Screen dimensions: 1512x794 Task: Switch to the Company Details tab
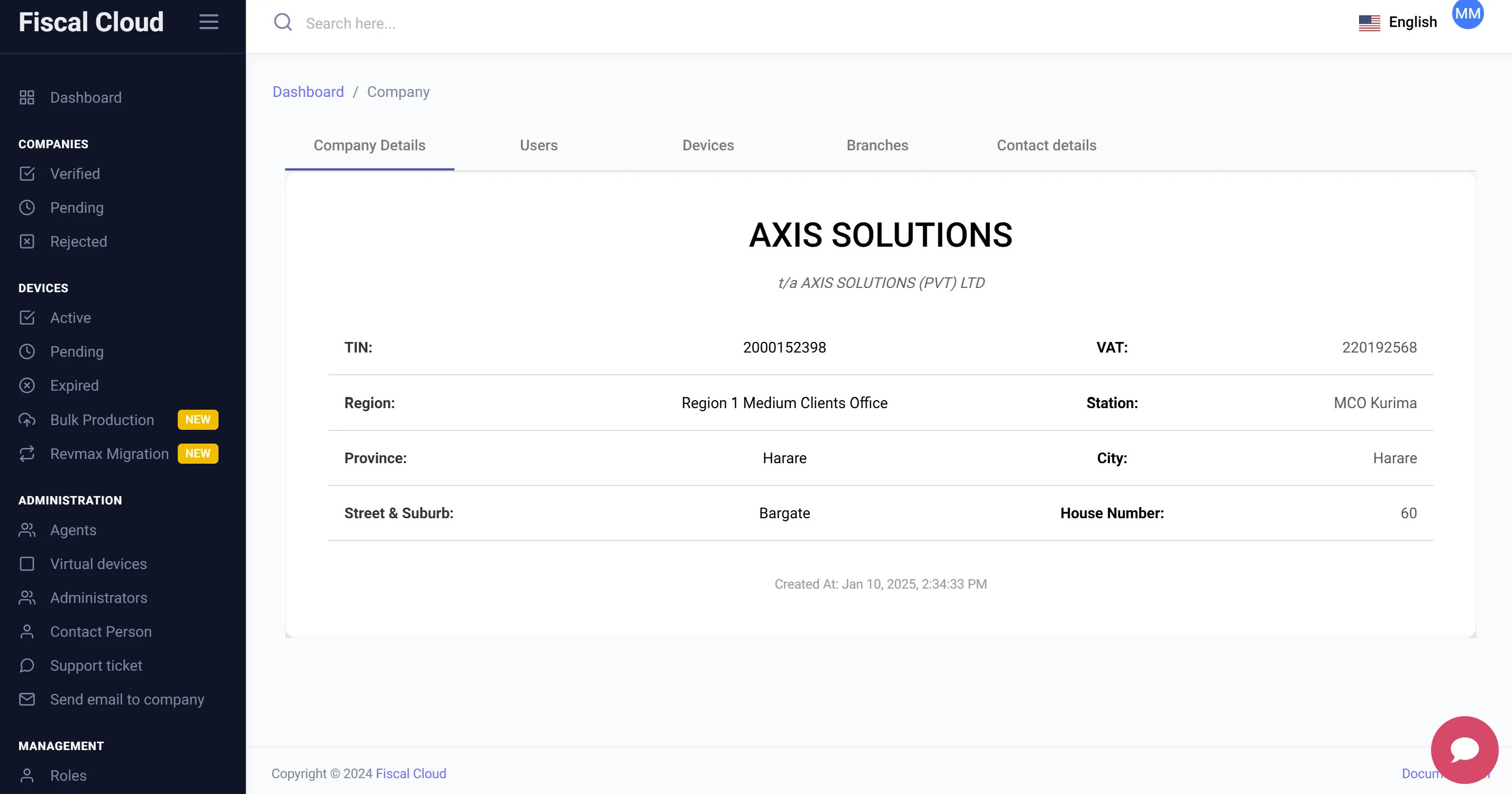[x=369, y=146]
